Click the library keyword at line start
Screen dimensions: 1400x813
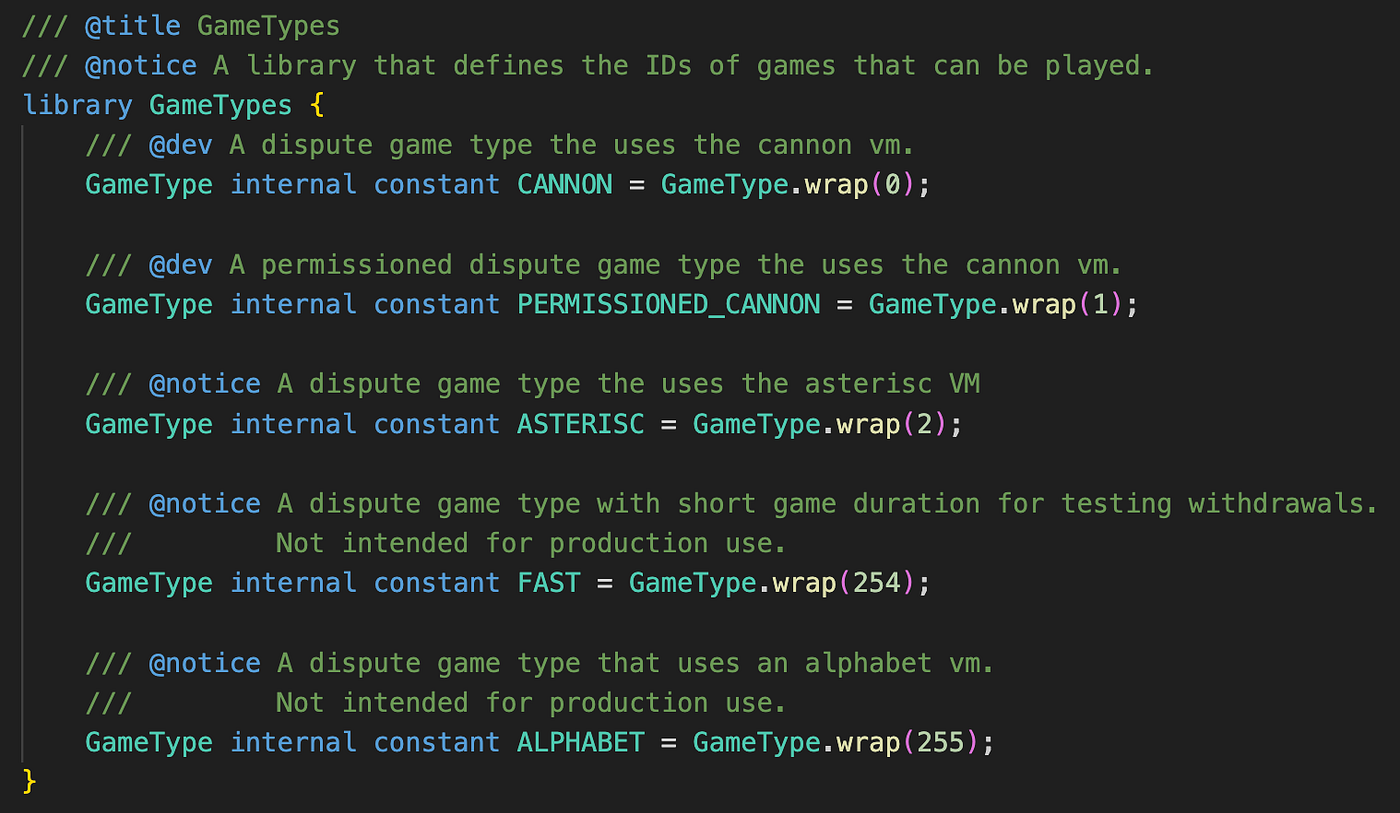(x=77, y=105)
